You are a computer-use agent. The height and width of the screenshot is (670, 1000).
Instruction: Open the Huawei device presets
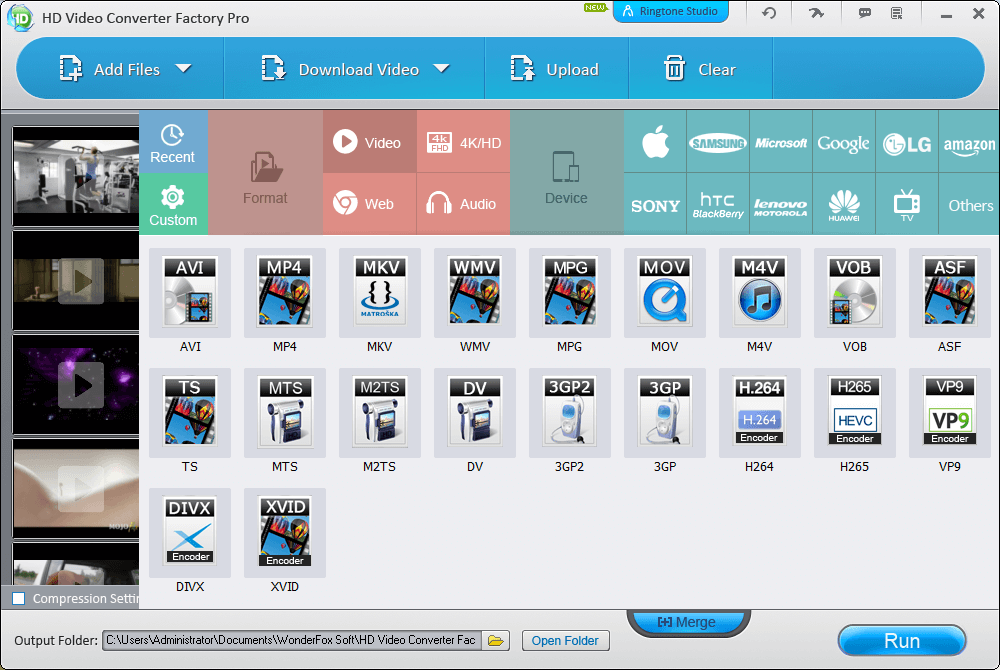pos(844,205)
